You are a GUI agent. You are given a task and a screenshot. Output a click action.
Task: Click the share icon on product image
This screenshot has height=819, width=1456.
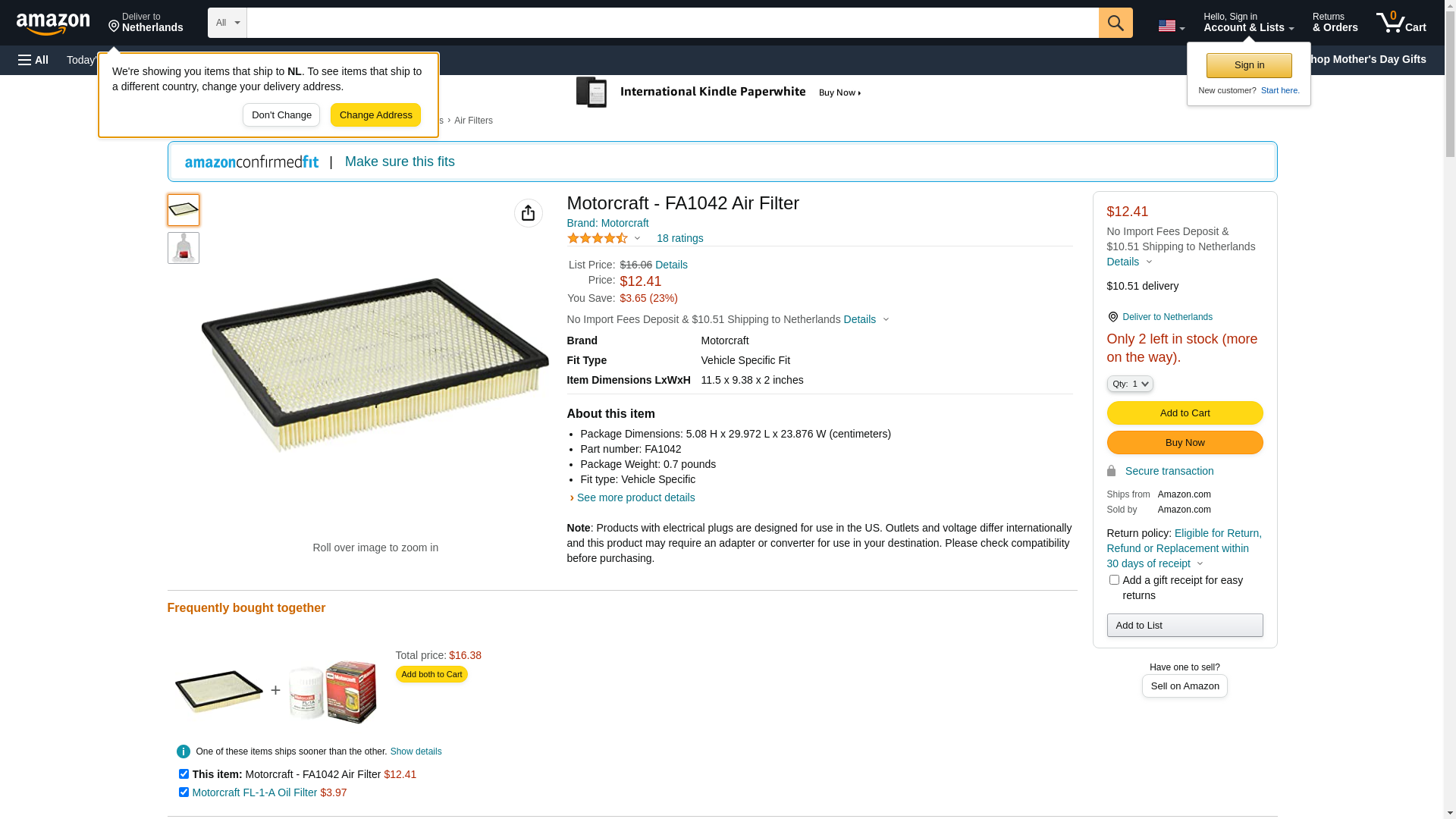[528, 213]
